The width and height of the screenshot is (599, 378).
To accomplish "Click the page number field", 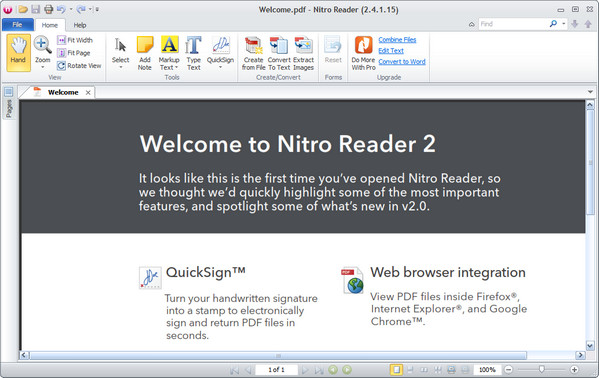I will 277,370.
